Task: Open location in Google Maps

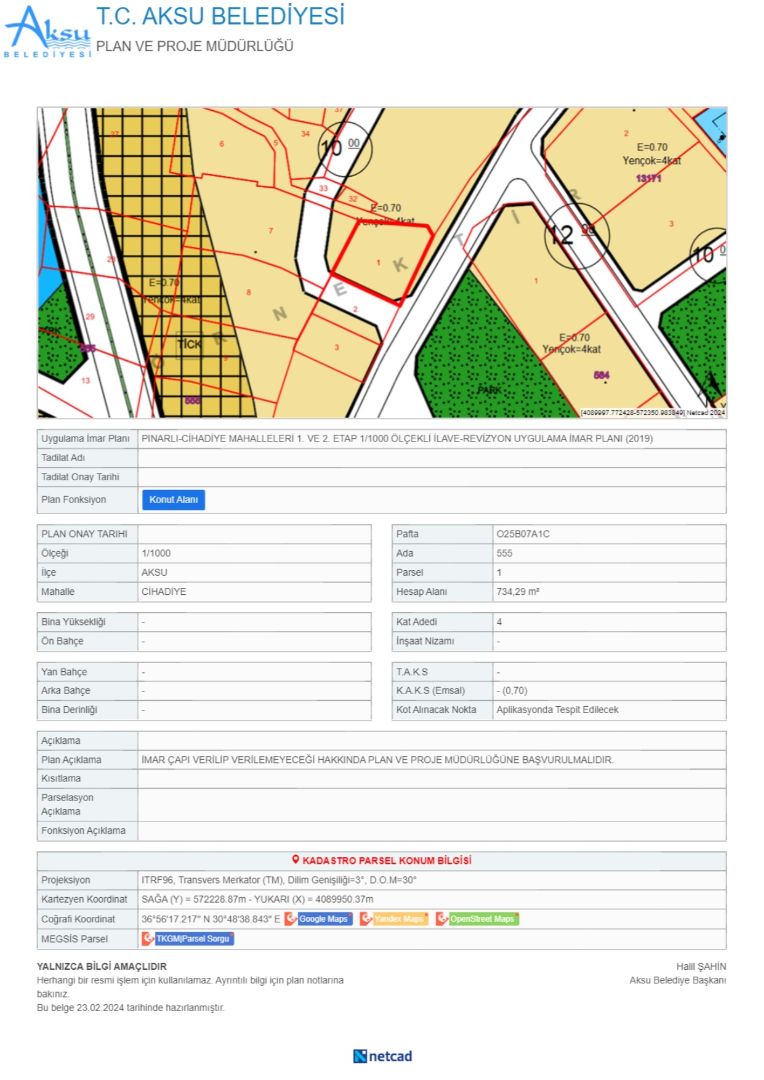Action: coord(324,919)
